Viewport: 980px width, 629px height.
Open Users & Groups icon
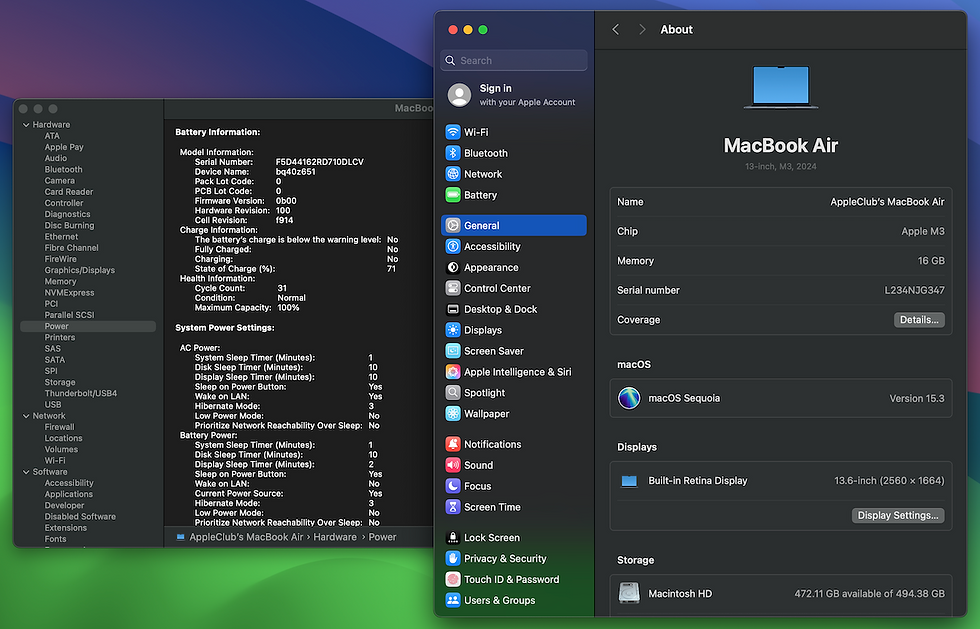pyautogui.click(x=452, y=600)
